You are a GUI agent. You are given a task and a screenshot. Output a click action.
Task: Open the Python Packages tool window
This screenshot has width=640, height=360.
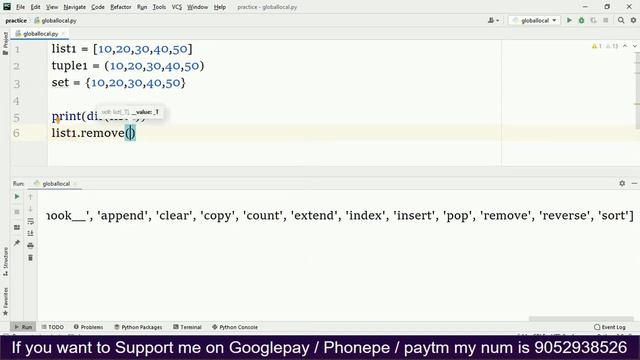[138, 327]
